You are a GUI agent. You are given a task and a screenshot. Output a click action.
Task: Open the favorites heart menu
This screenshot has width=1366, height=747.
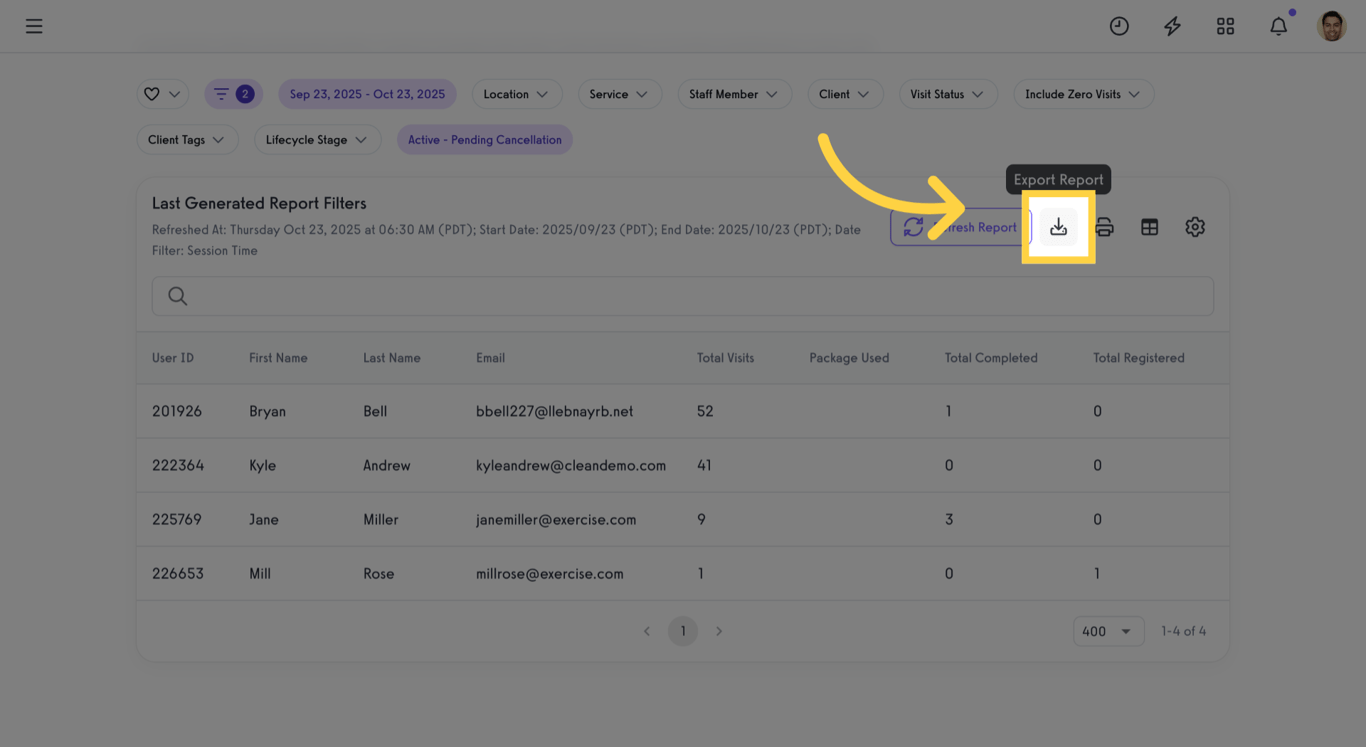point(162,93)
